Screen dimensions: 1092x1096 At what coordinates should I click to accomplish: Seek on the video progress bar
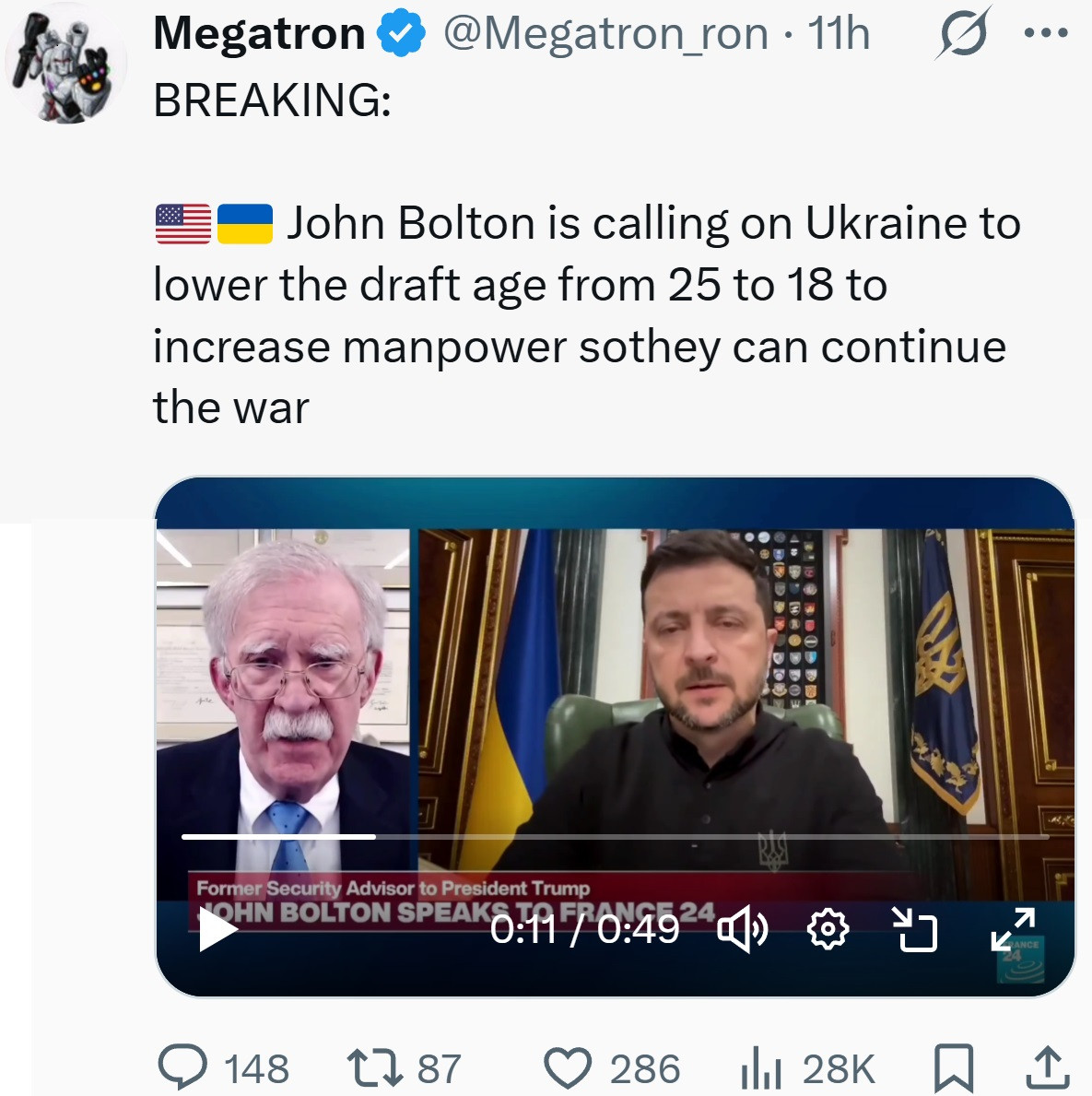[615, 836]
